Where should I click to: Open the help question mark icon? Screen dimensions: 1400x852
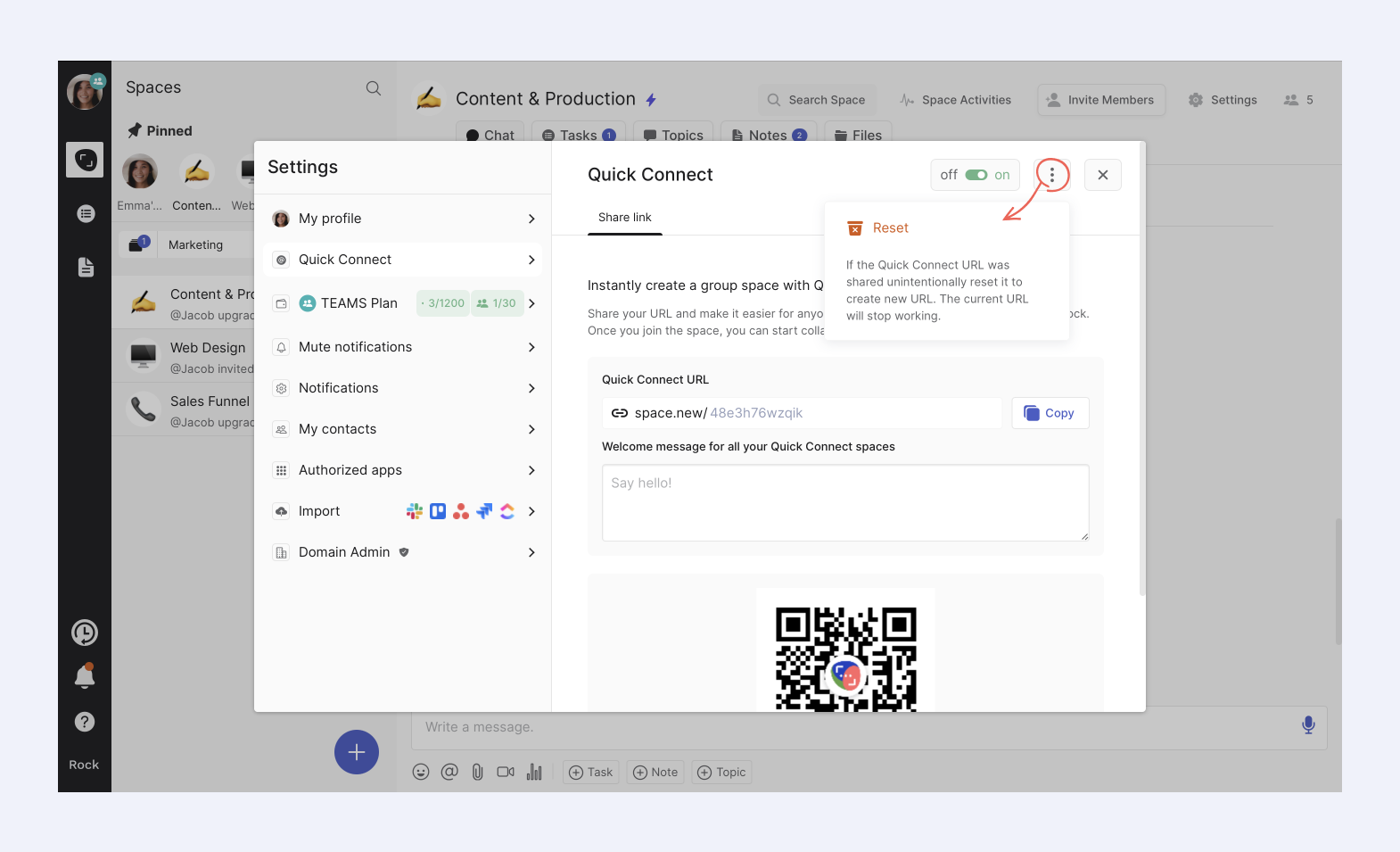coord(85,722)
